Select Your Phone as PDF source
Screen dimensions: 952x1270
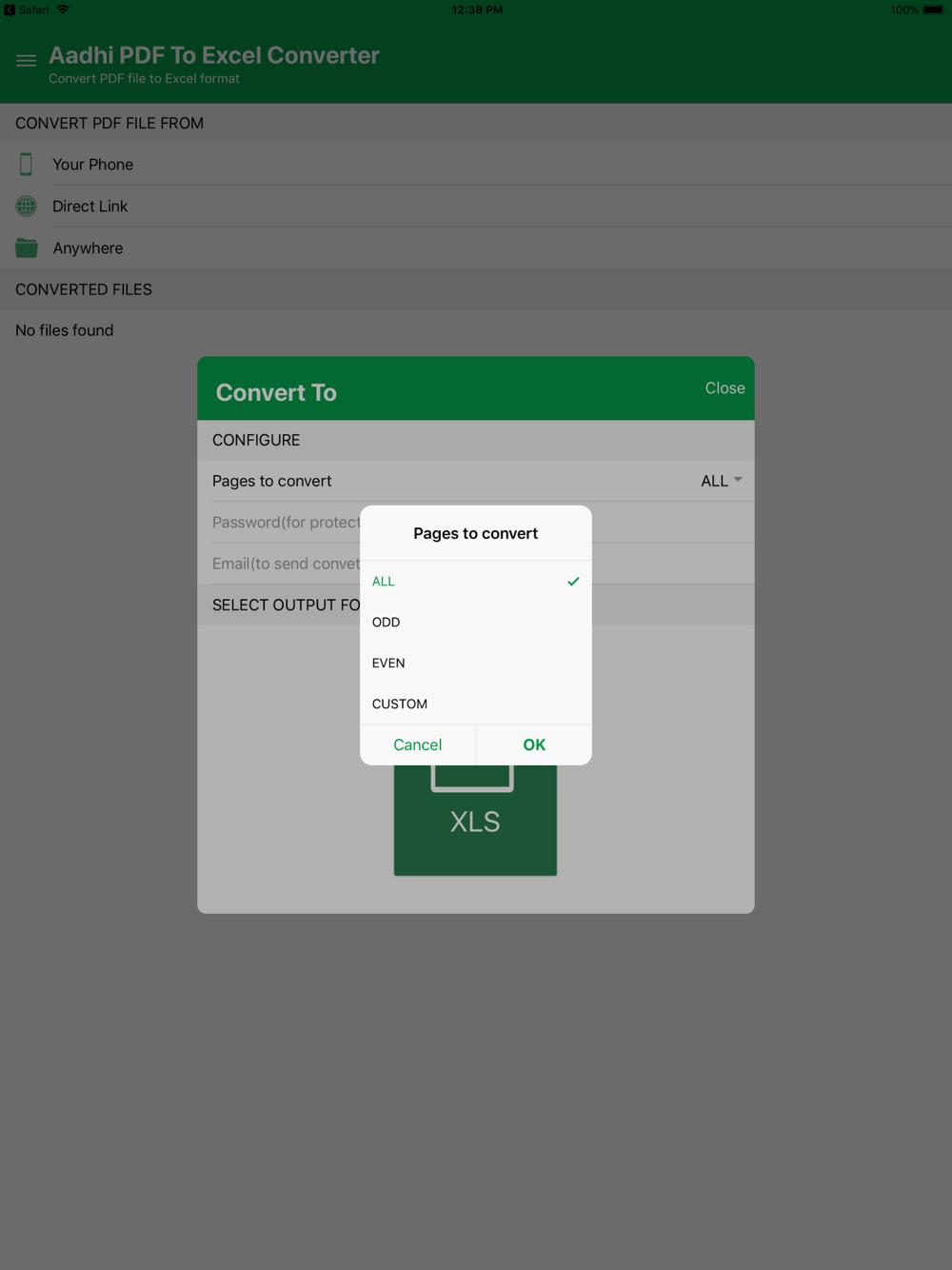pos(476,164)
